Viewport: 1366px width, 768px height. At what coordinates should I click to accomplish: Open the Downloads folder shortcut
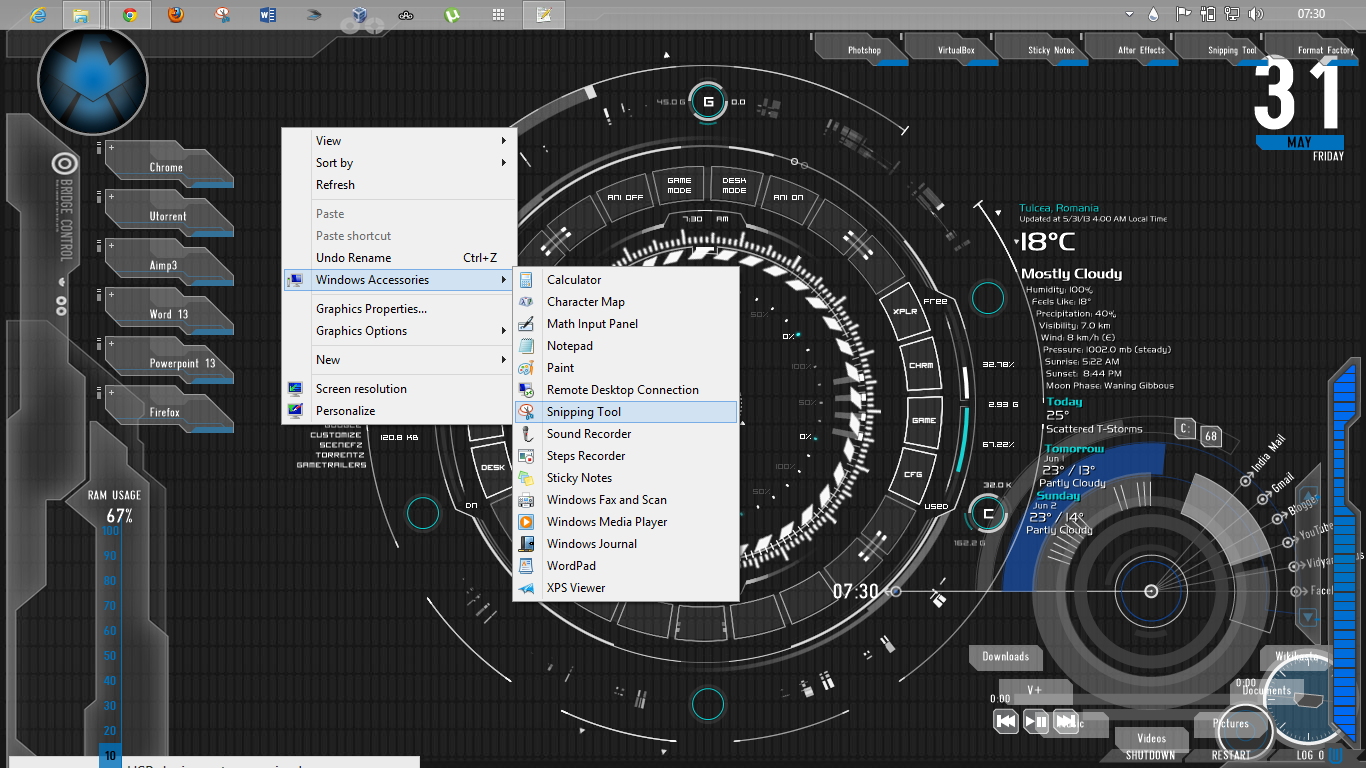click(x=1005, y=657)
